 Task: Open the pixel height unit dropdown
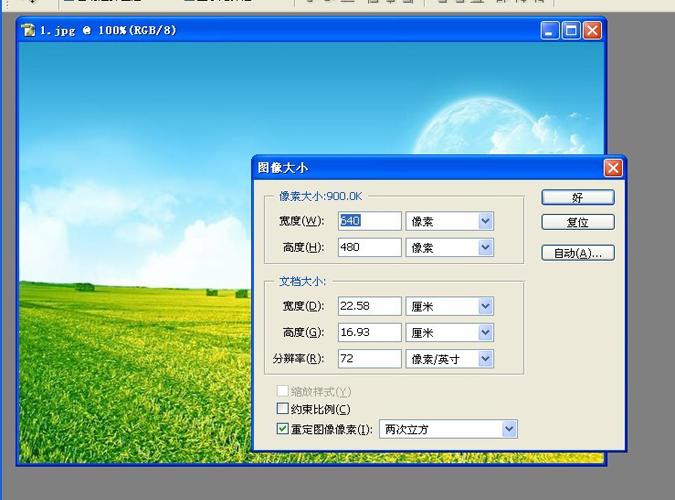pyautogui.click(x=485, y=247)
